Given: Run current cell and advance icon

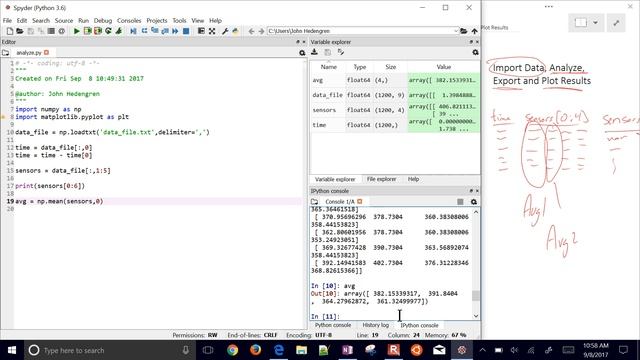Looking at the screenshot, I should click(98, 31).
